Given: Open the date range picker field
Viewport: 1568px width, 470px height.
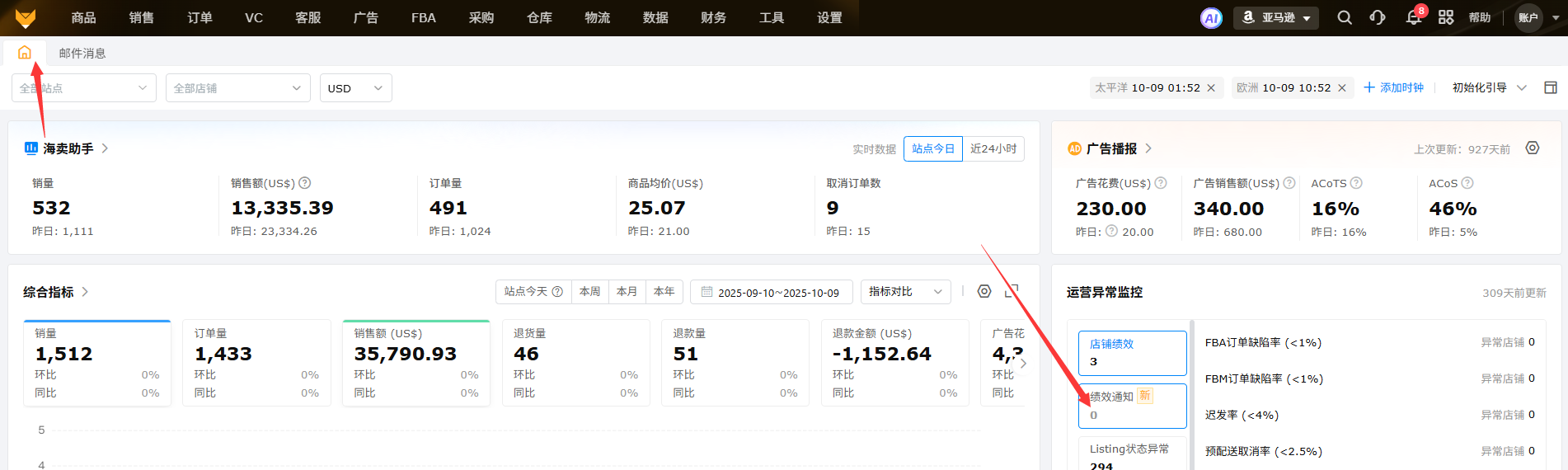Looking at the screenshot, I should (770, 292).
